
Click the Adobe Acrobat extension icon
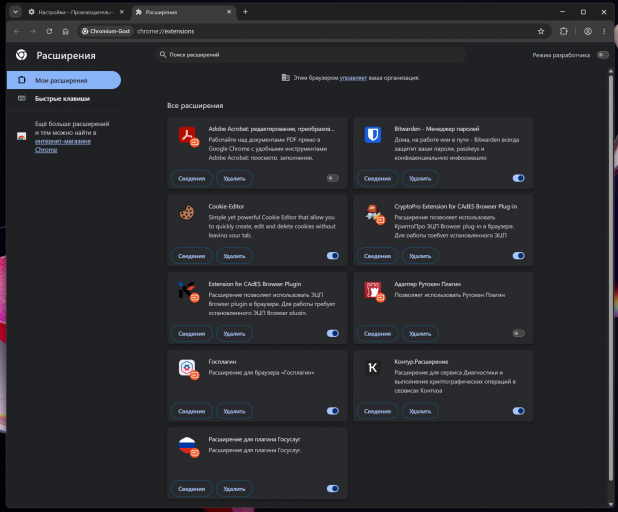188,136
